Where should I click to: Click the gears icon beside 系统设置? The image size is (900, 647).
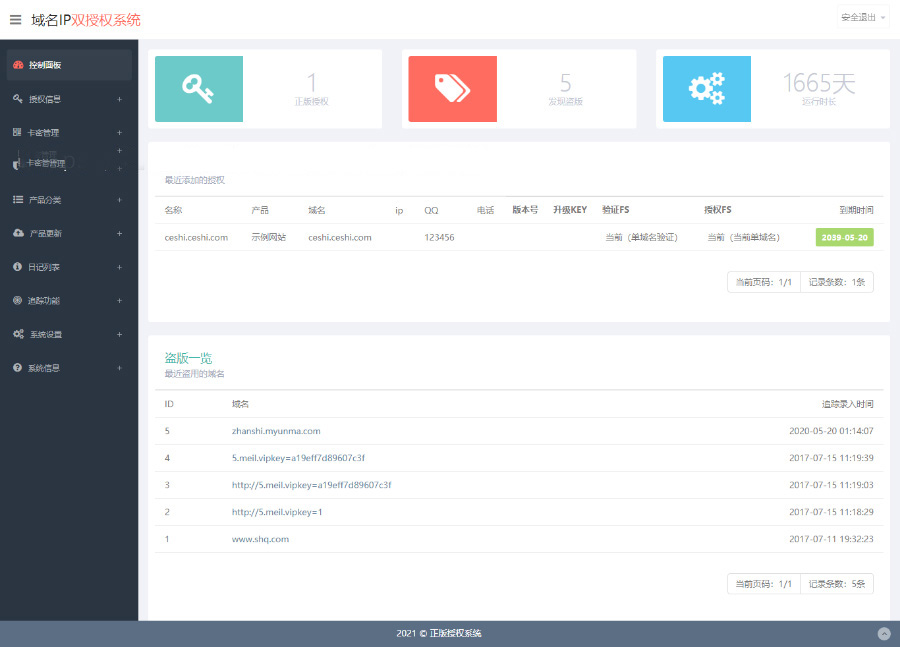click(x=18, y=334)
